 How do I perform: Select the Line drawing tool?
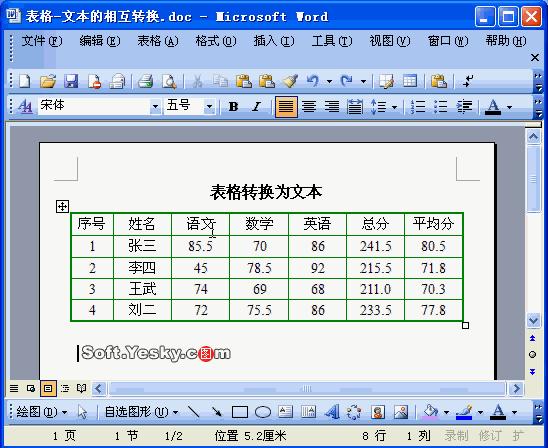(x=193, y=412)
